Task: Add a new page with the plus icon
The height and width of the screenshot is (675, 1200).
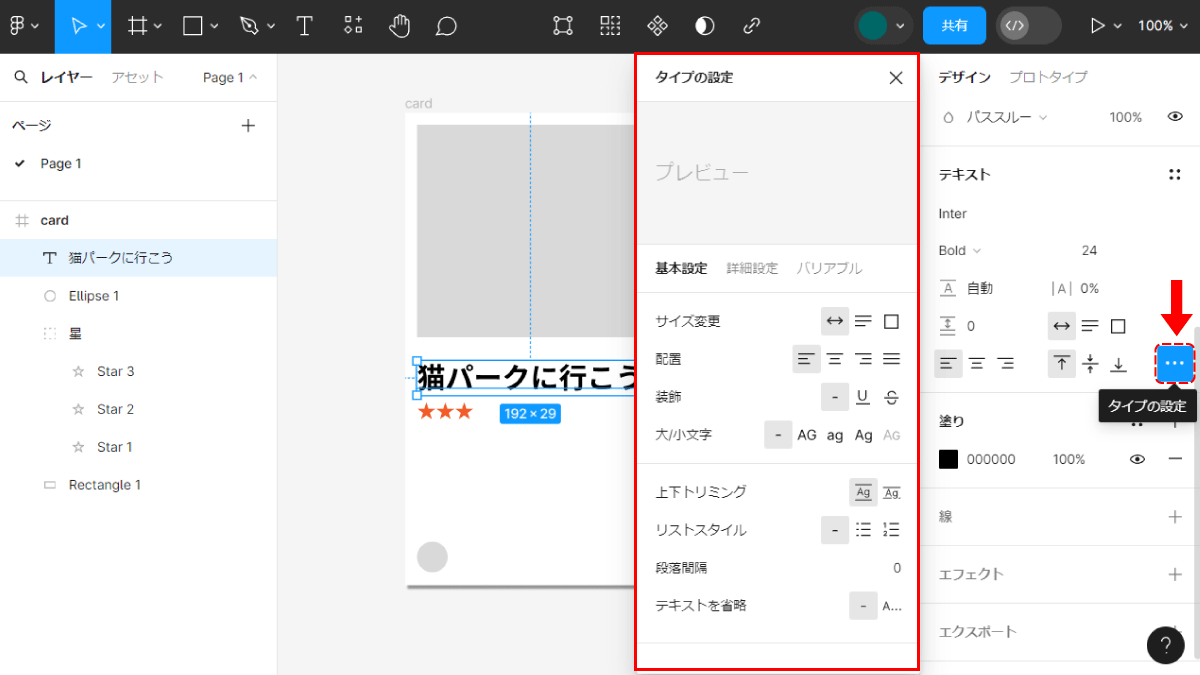Action: 248,125
